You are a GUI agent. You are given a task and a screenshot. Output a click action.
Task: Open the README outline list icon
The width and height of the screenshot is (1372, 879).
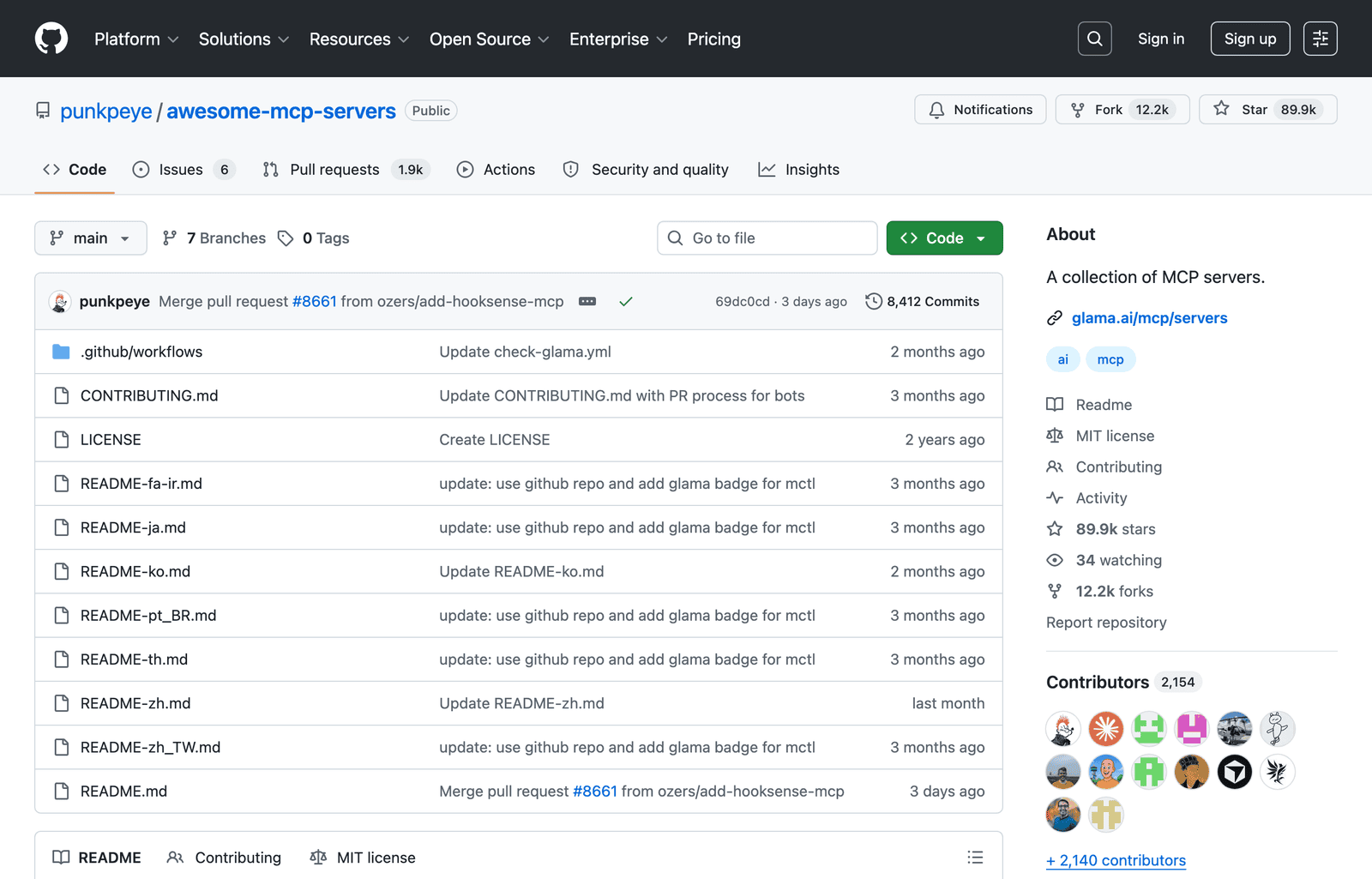[x=975, y=858]
